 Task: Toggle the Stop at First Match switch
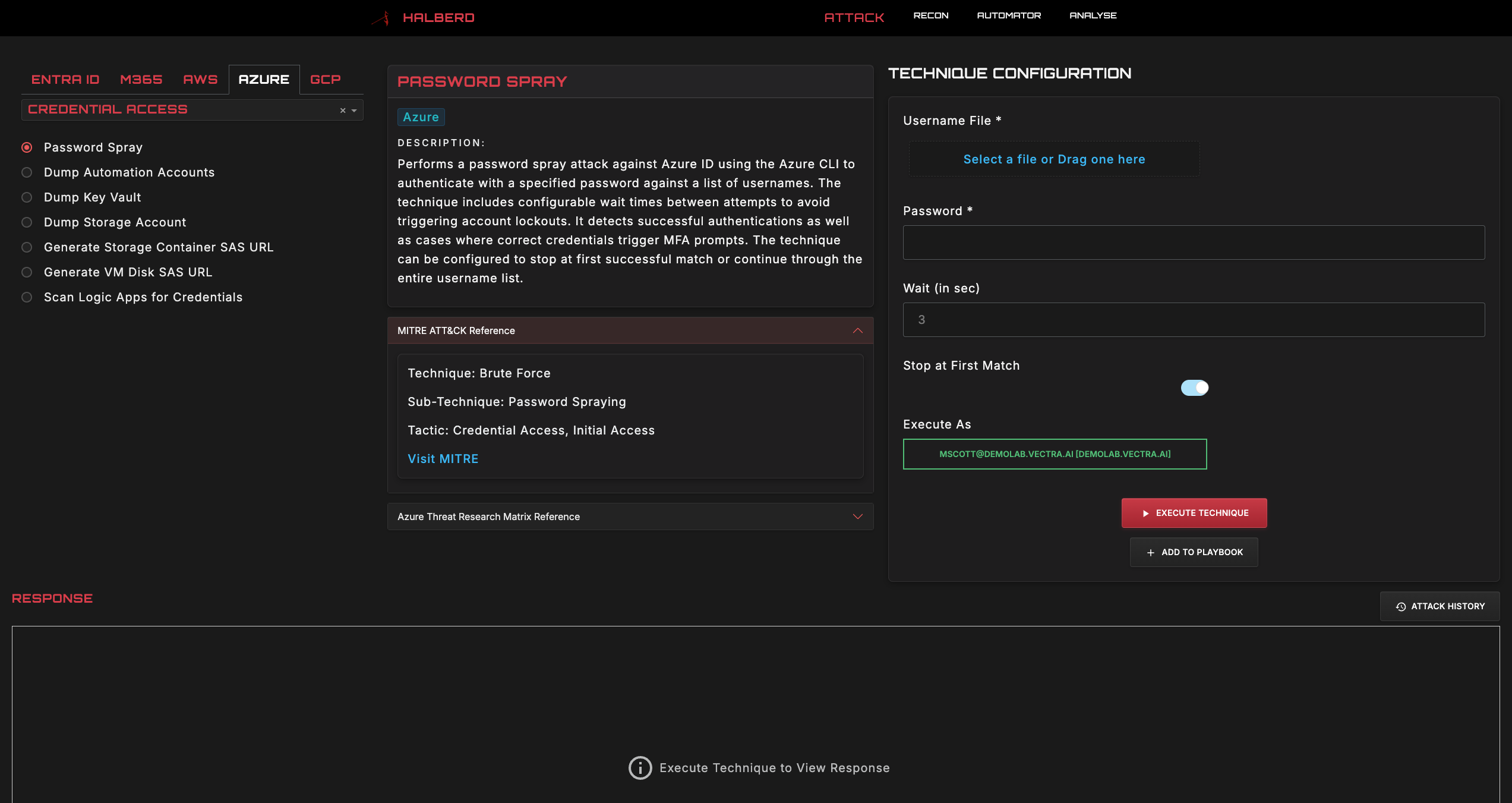click(x=1194, y=388)
